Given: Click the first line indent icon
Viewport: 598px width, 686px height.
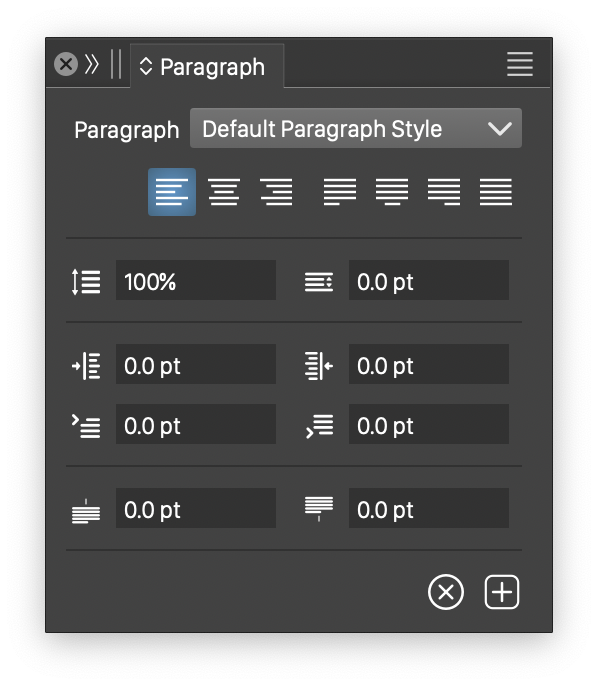Looking at the screenshot, I should [x=86, y=427].
